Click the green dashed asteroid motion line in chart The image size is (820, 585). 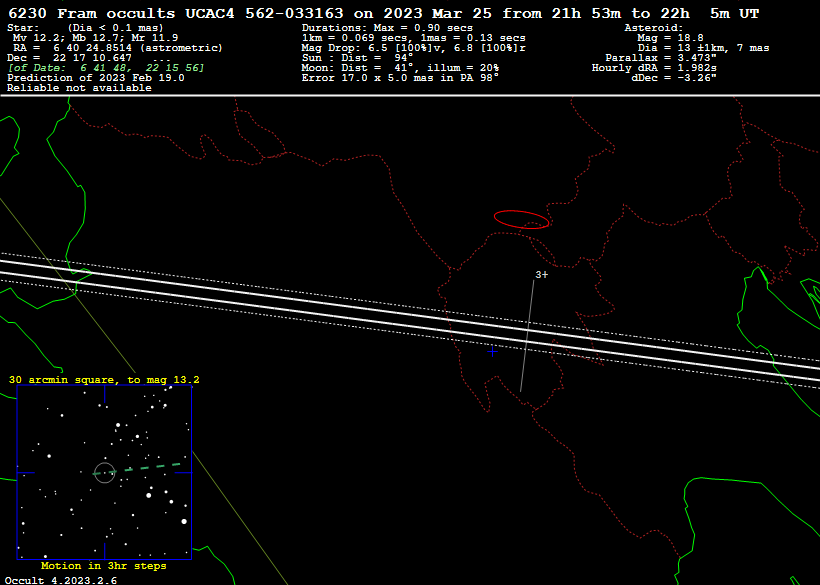138,468
